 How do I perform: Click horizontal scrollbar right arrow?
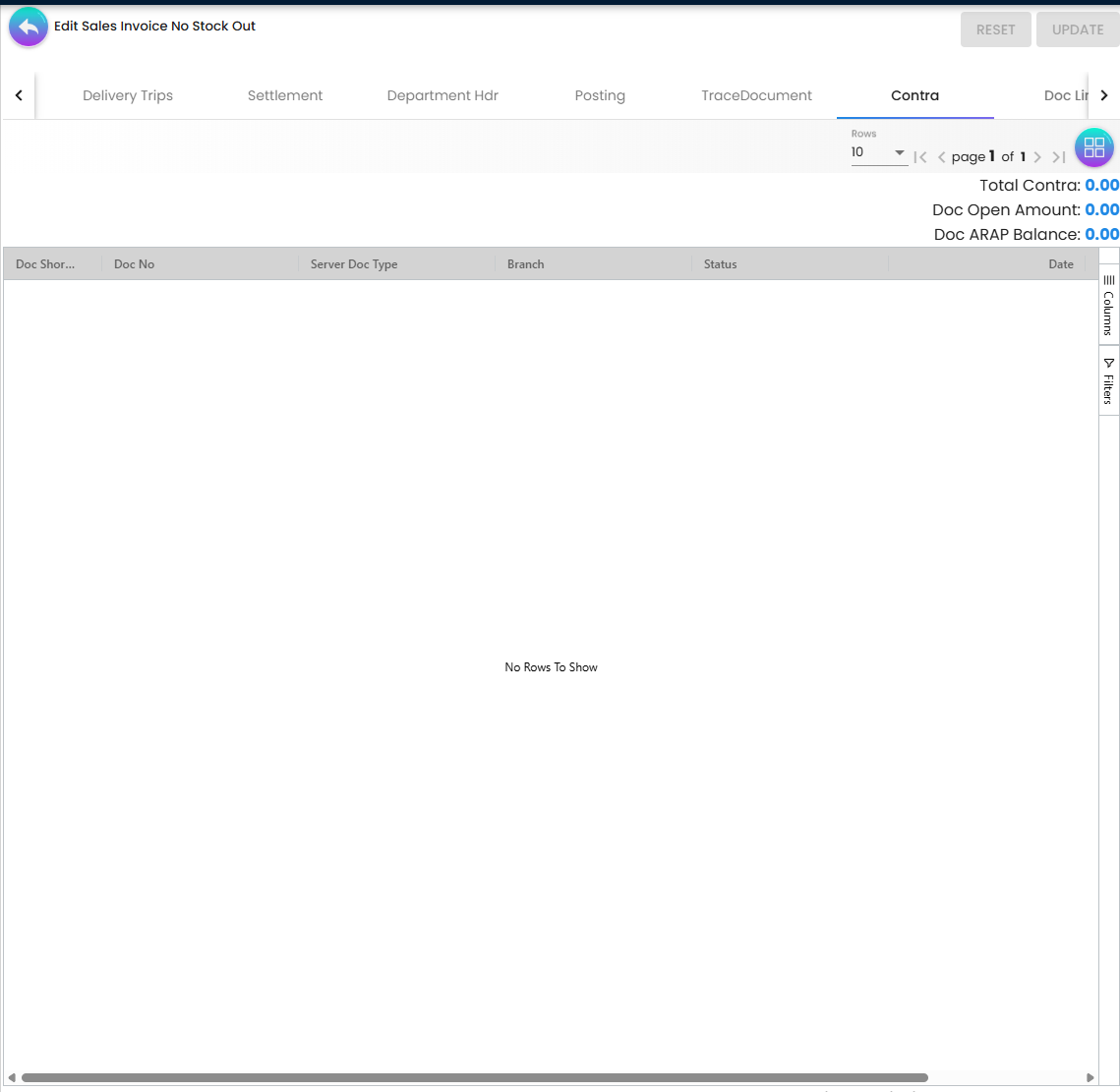[1090, 1077]
